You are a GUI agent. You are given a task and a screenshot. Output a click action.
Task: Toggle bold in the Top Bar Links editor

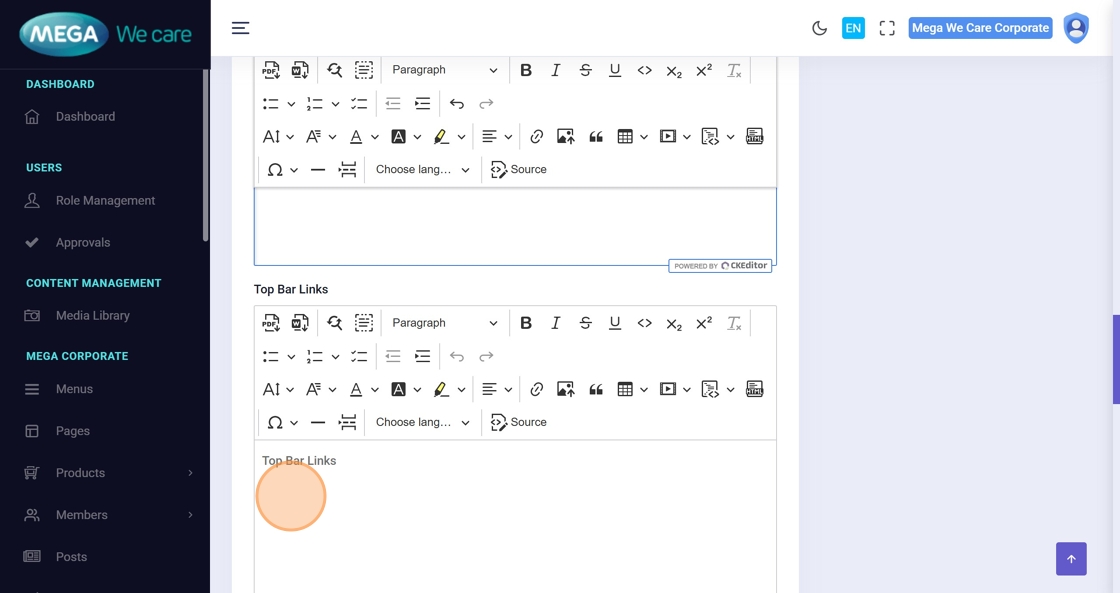coord(526,323)
